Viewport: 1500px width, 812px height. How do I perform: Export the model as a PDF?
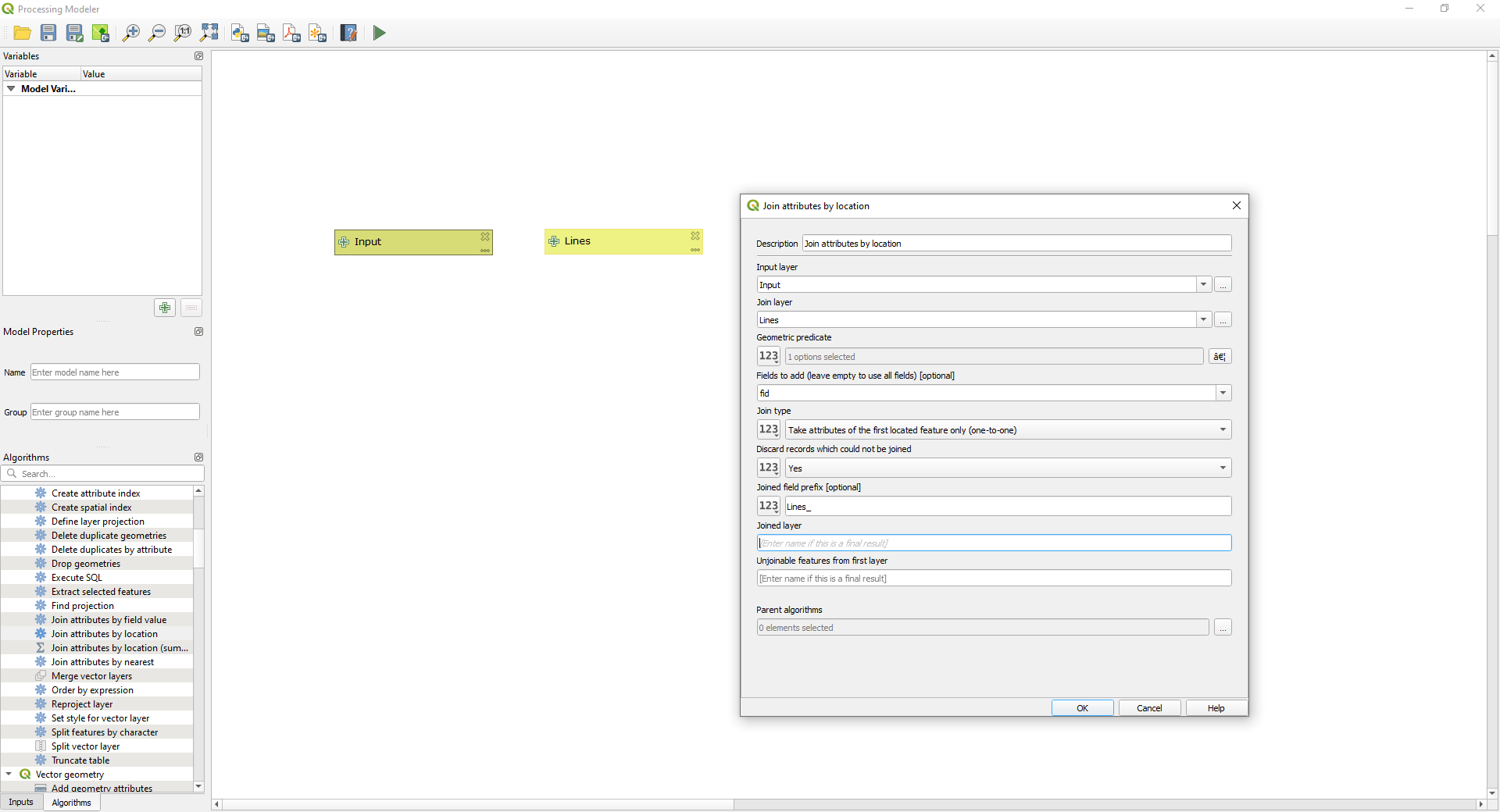tap(291, 33)
